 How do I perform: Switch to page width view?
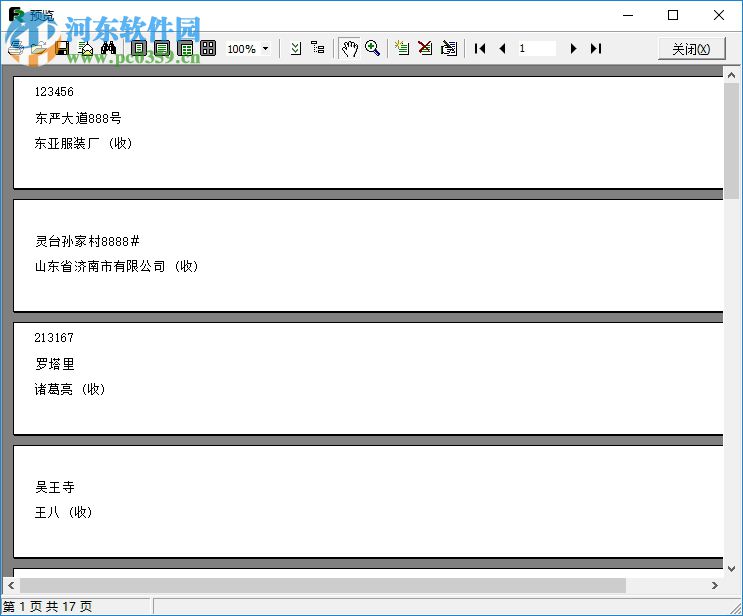click(162, 48)
